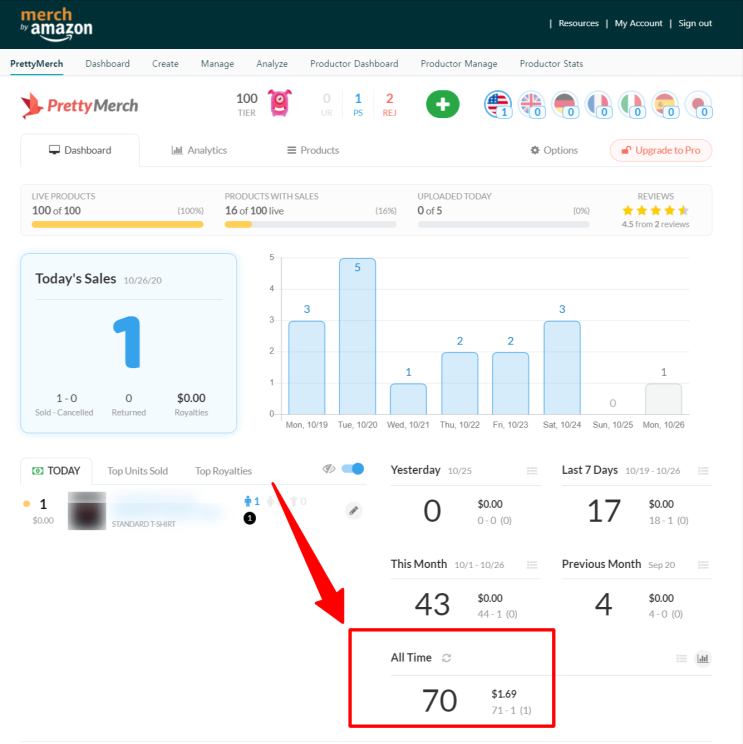Click the blue men's fit icon with 1

[x=251, y=501]
